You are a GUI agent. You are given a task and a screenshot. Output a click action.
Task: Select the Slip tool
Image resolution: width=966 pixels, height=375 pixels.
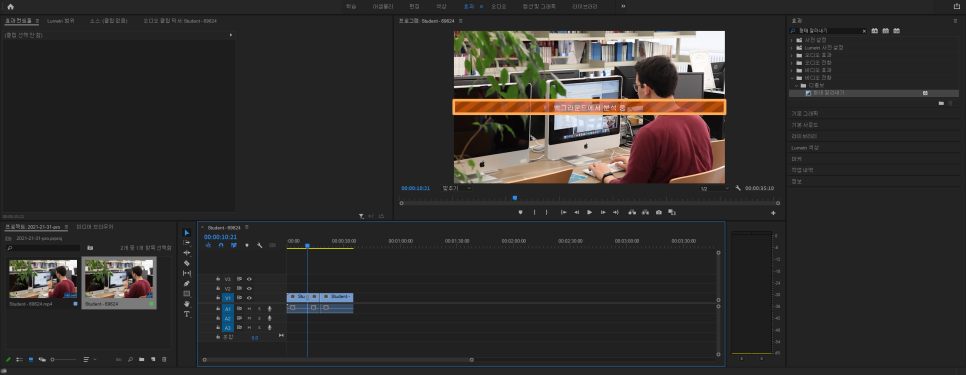[x=187, y=273]
